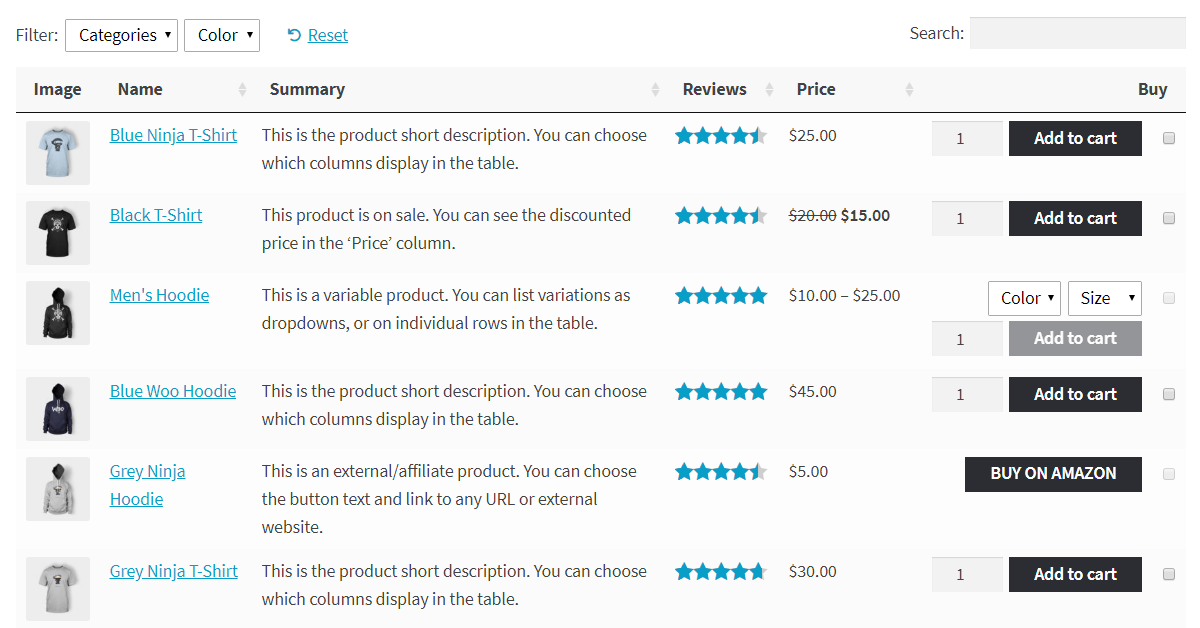Viewport: 1200px width, 628px height.
Task: Click the Men's Hoodie star rating
Action: coord(720,296)
